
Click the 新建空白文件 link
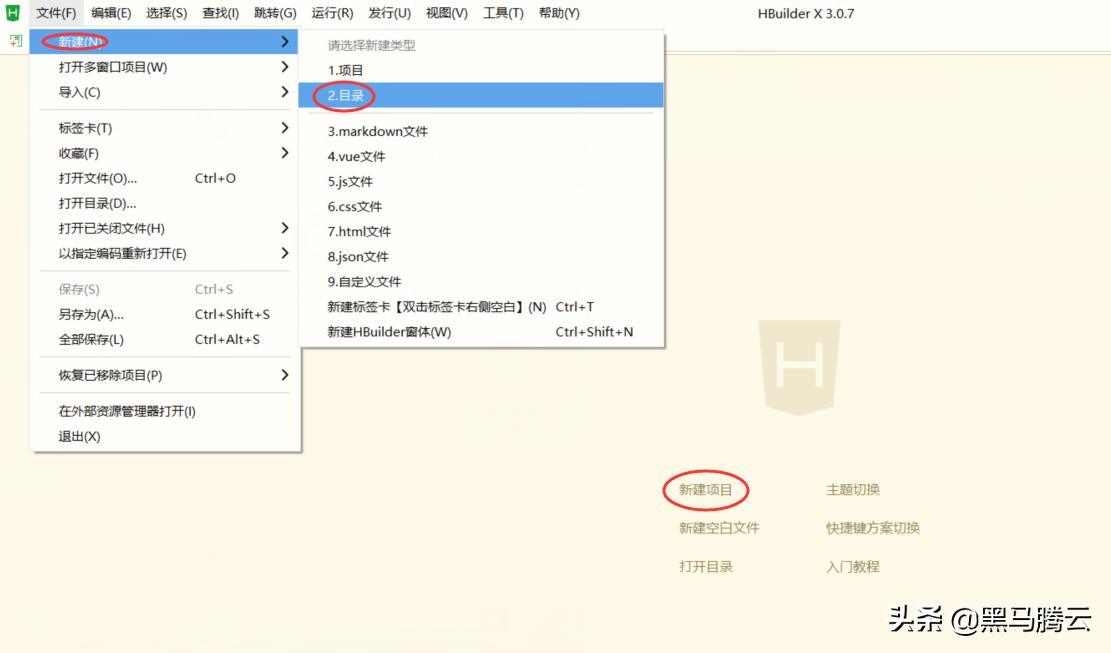click(x=719, y=528)
